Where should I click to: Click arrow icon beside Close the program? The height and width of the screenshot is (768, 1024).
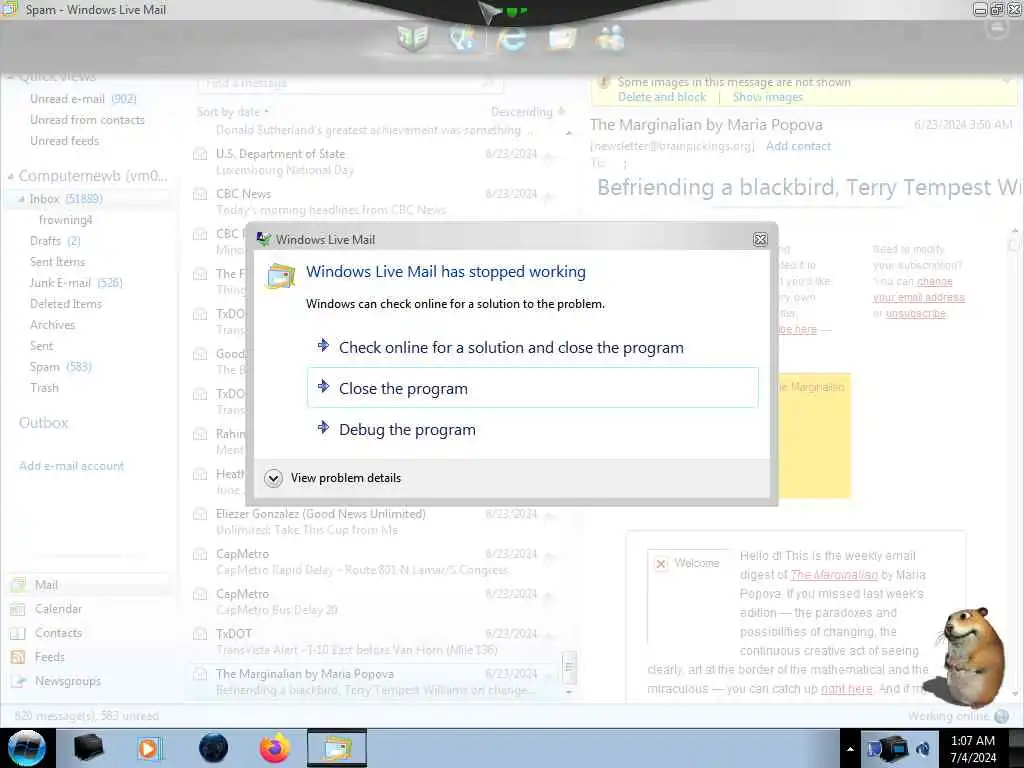[323, 387]
